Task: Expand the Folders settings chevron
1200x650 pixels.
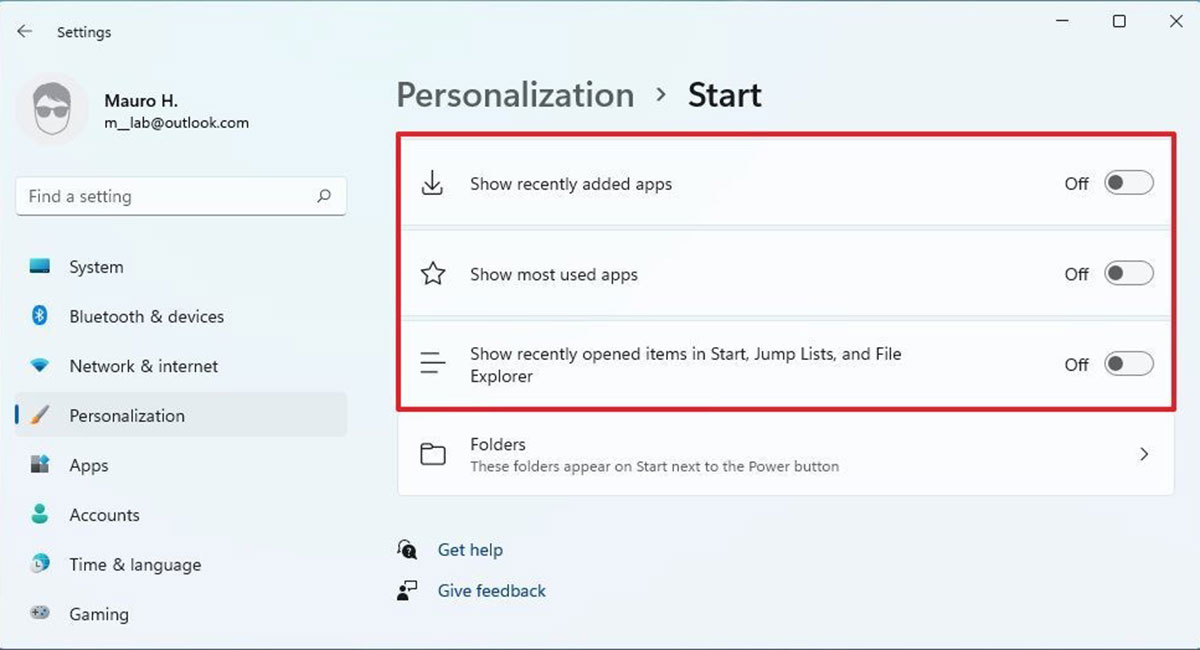Action: (1144, 454)
